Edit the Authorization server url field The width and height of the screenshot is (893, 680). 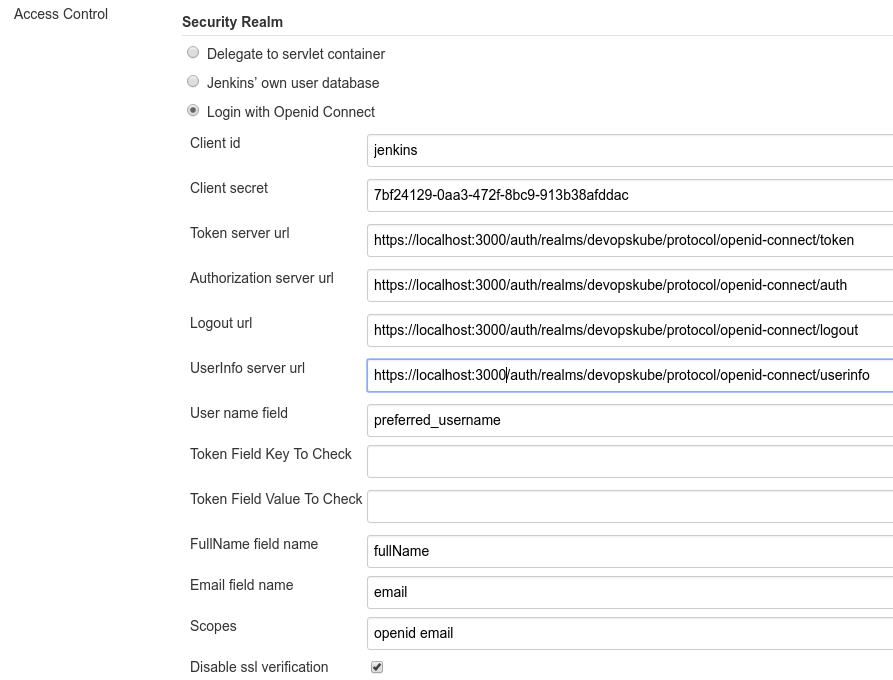pos(630,285)
